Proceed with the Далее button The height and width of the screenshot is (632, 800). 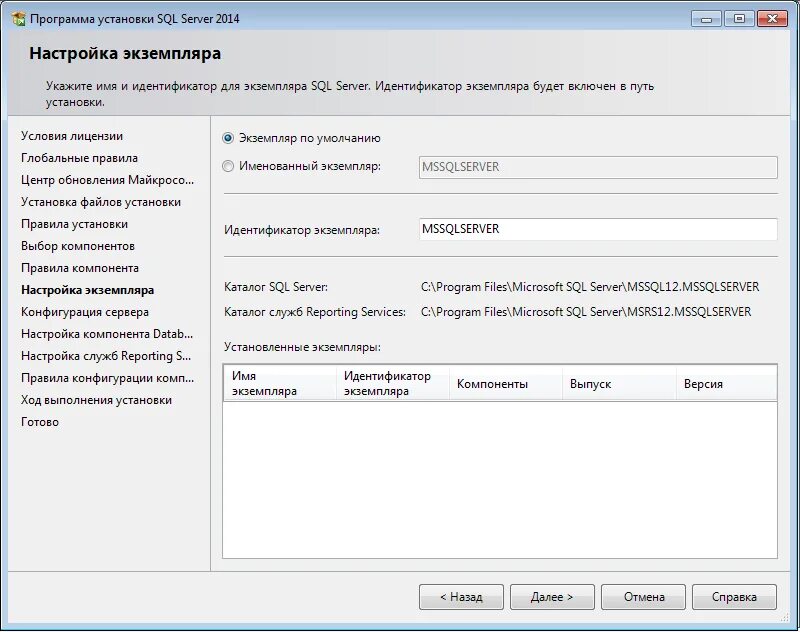tap(552, 597)
